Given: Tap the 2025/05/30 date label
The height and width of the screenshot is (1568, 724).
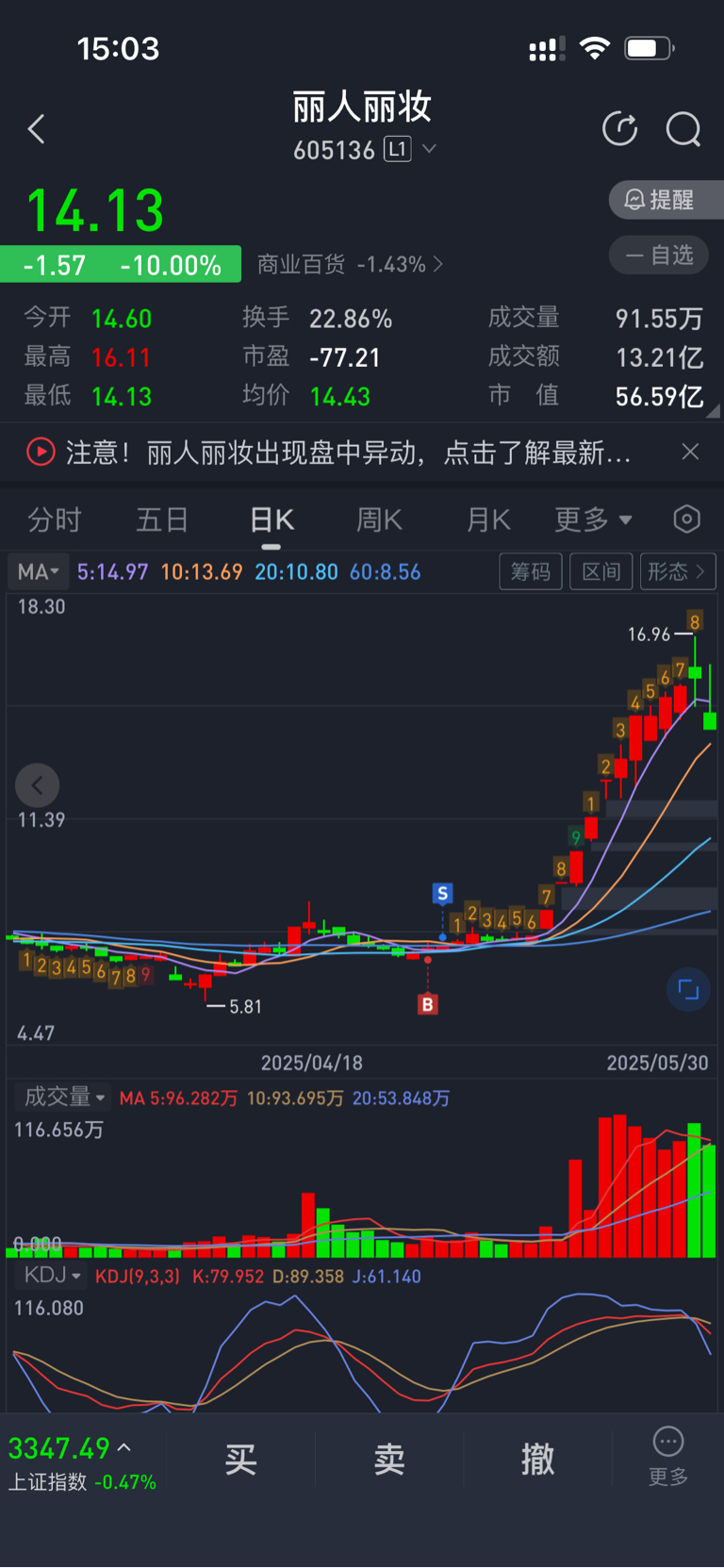Looking at the screenshot, I should 657,1063.
